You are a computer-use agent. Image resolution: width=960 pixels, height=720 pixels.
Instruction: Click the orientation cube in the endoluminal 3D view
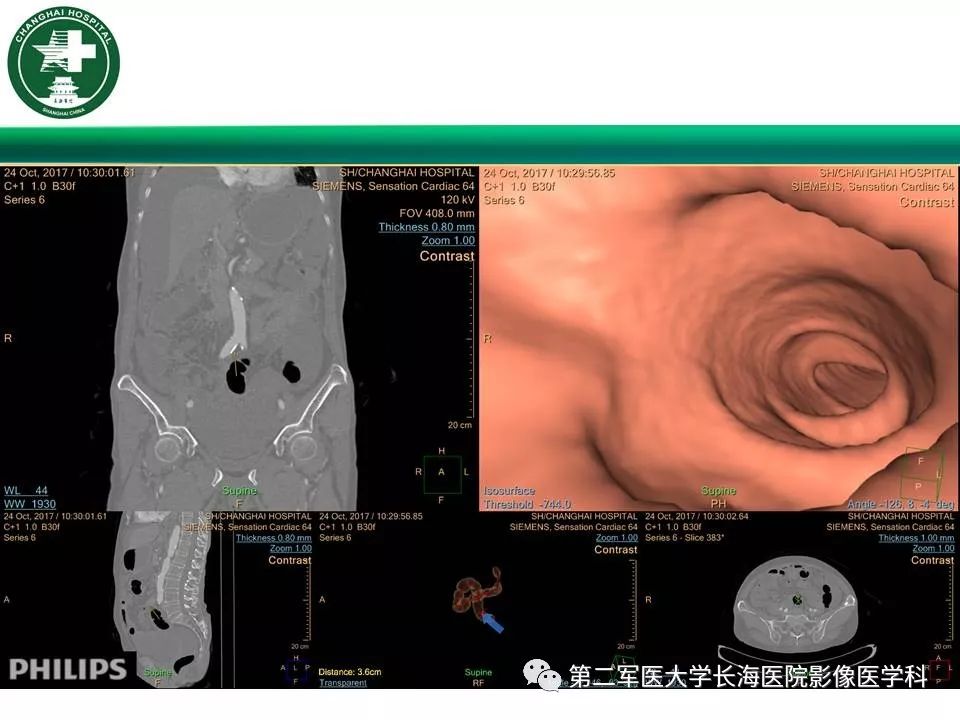click(924, 473)
